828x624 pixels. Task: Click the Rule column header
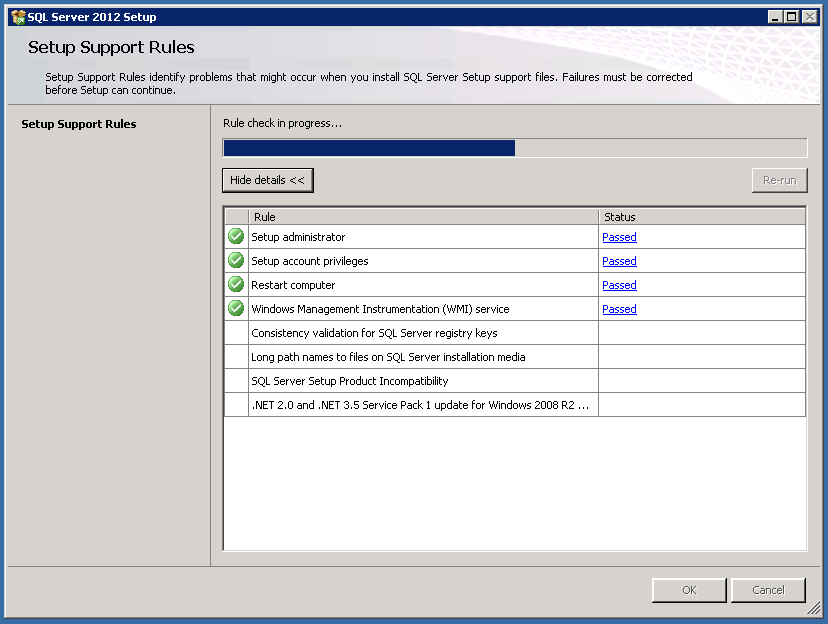coord(424,217)
